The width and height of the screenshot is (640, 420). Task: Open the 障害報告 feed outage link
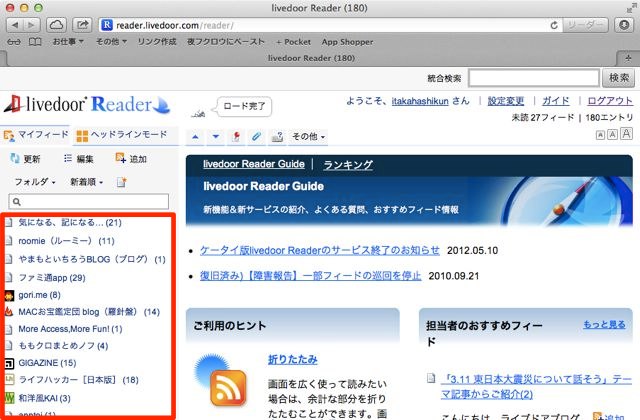311,276
